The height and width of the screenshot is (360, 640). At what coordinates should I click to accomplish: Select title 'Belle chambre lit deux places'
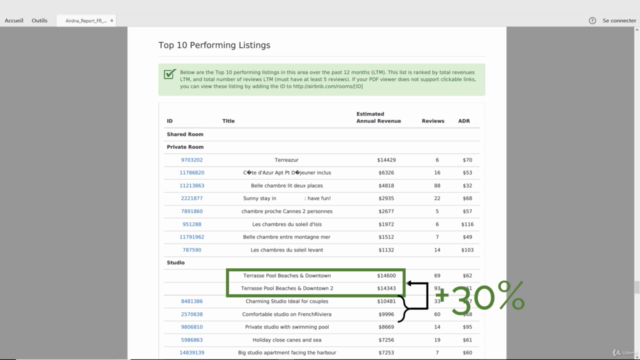287,186
